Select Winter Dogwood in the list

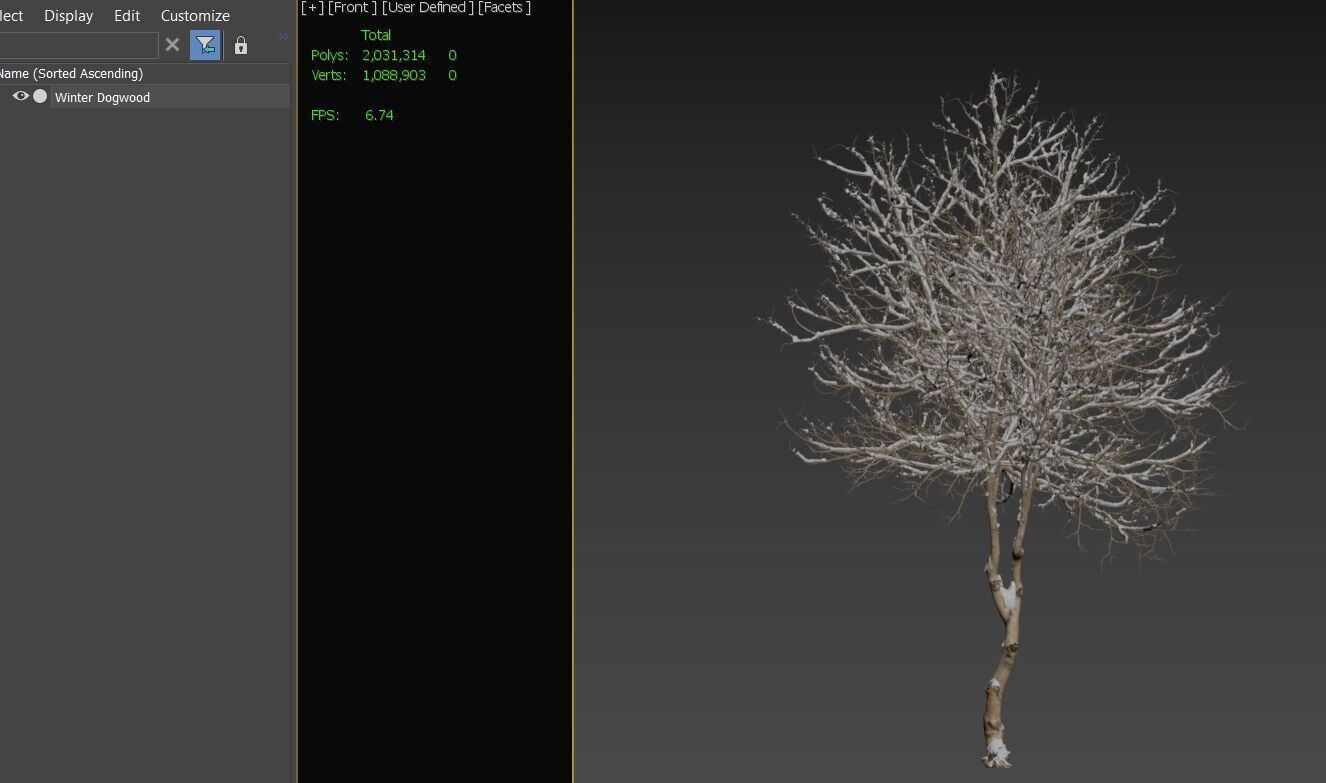pyautogui.click(x=102, y=97)
